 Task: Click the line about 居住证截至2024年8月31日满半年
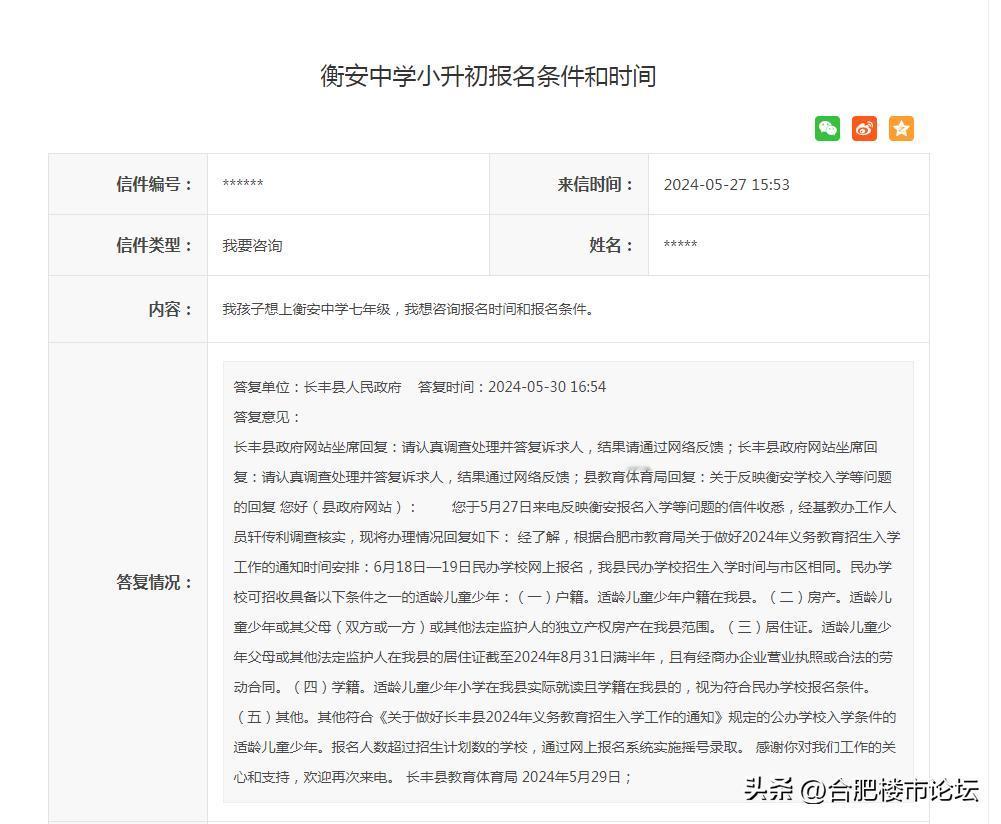[x=562, y=657]
